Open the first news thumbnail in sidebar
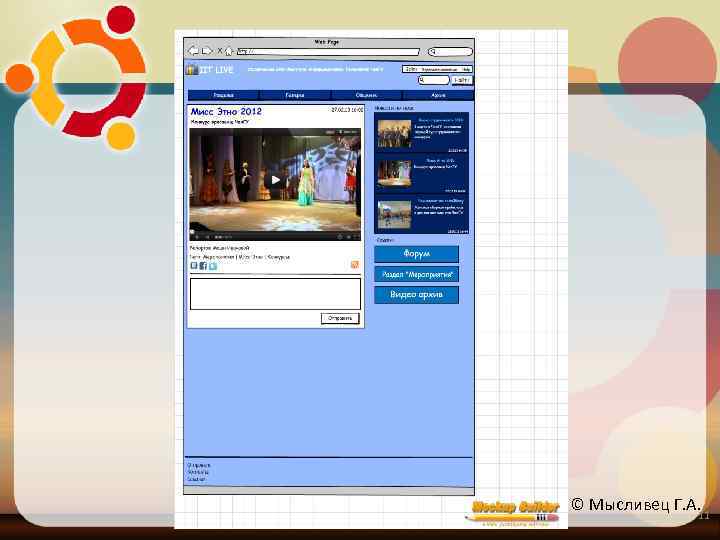 point(394,134)
